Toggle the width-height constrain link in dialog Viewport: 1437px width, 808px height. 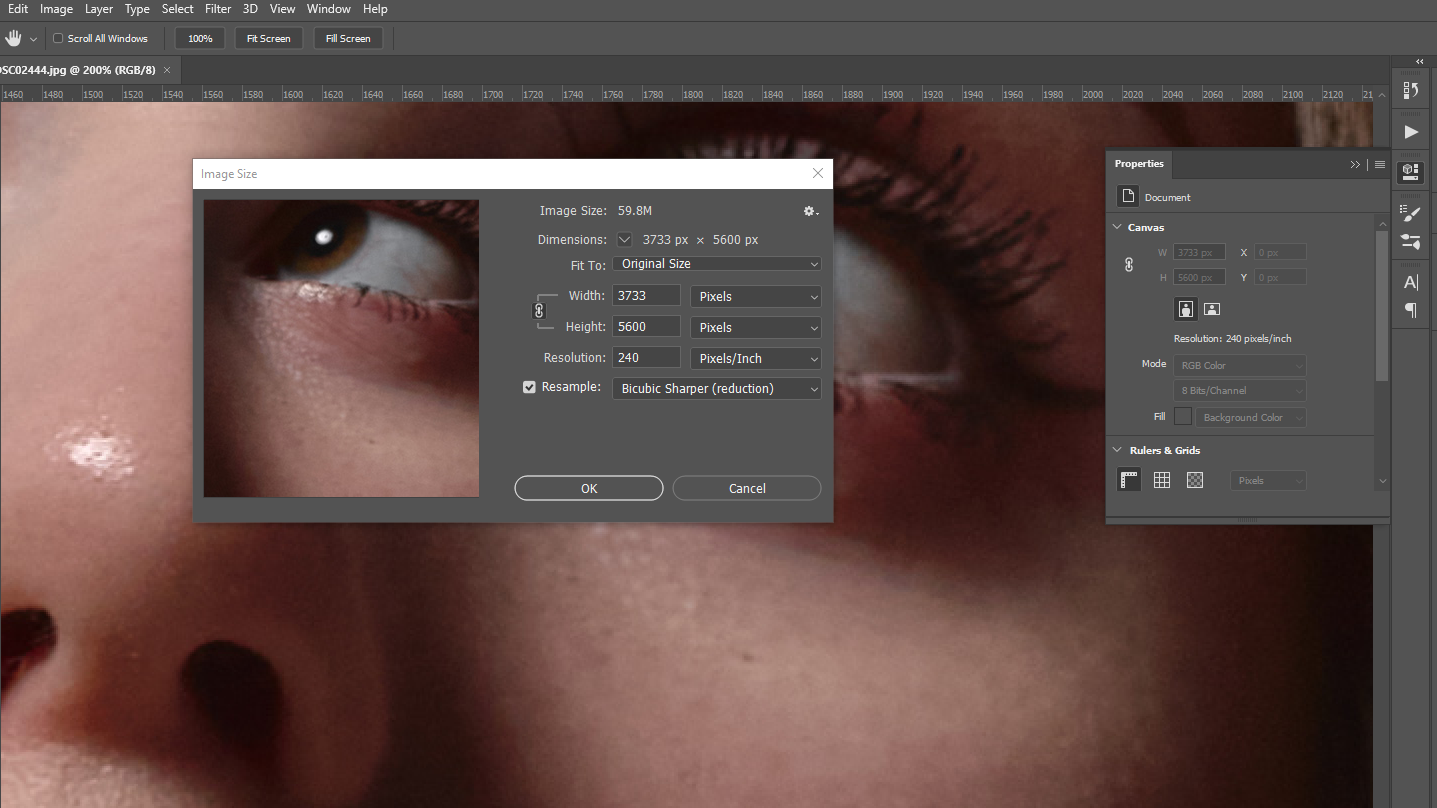[x=539, y=311]
